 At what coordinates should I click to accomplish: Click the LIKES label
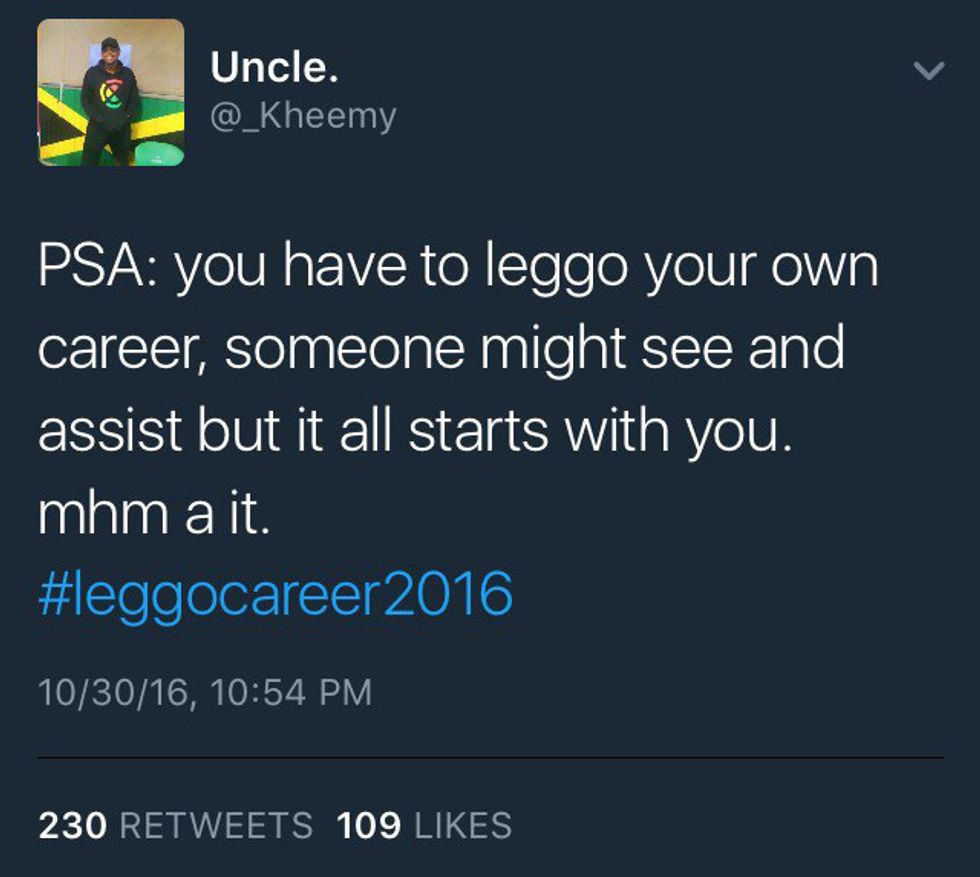(x=463, y=825)
